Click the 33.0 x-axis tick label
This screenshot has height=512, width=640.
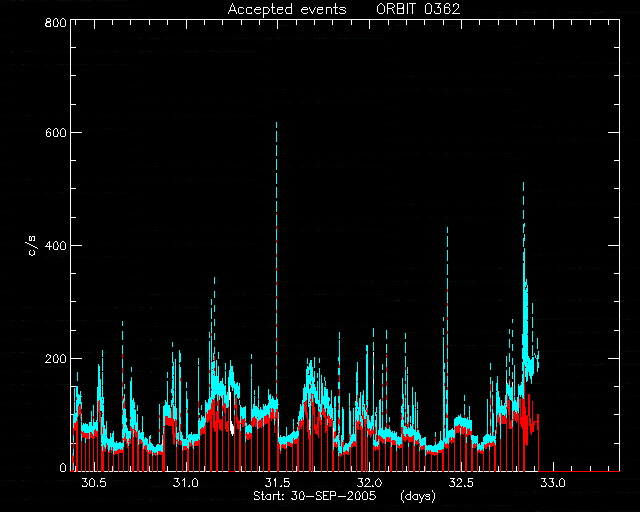(553, 483)
